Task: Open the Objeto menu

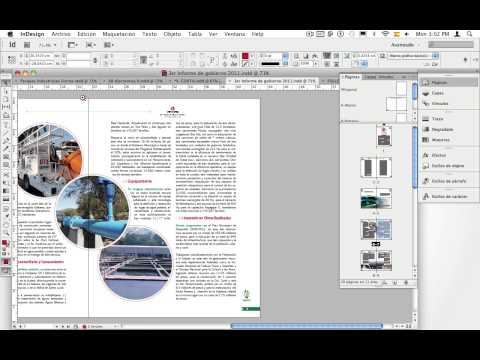Action: (x=172, y=34)
